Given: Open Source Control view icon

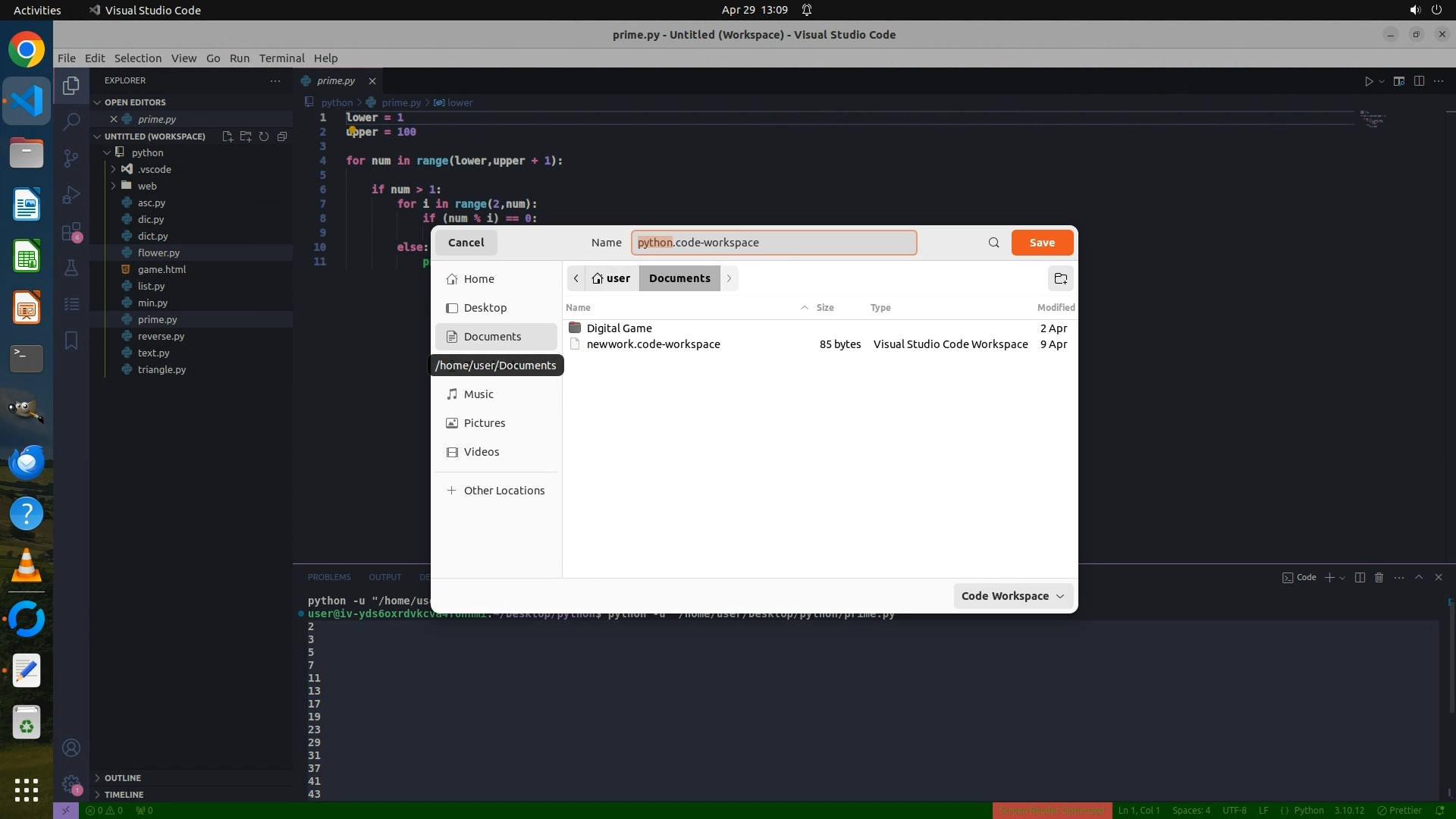Looking at the screenshot, I should 71,158.
